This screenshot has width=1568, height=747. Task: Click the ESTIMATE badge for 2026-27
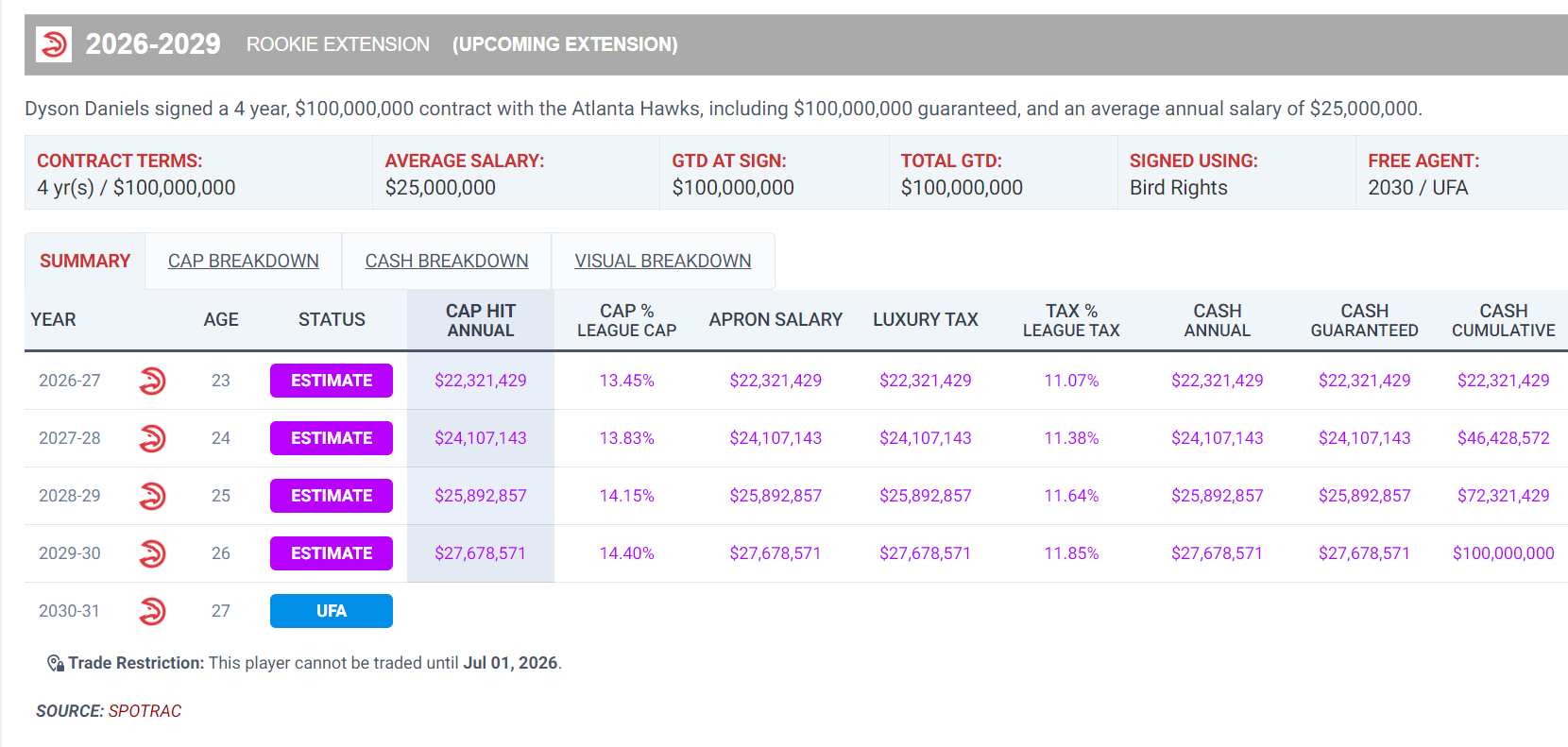(x=331, y=381)
